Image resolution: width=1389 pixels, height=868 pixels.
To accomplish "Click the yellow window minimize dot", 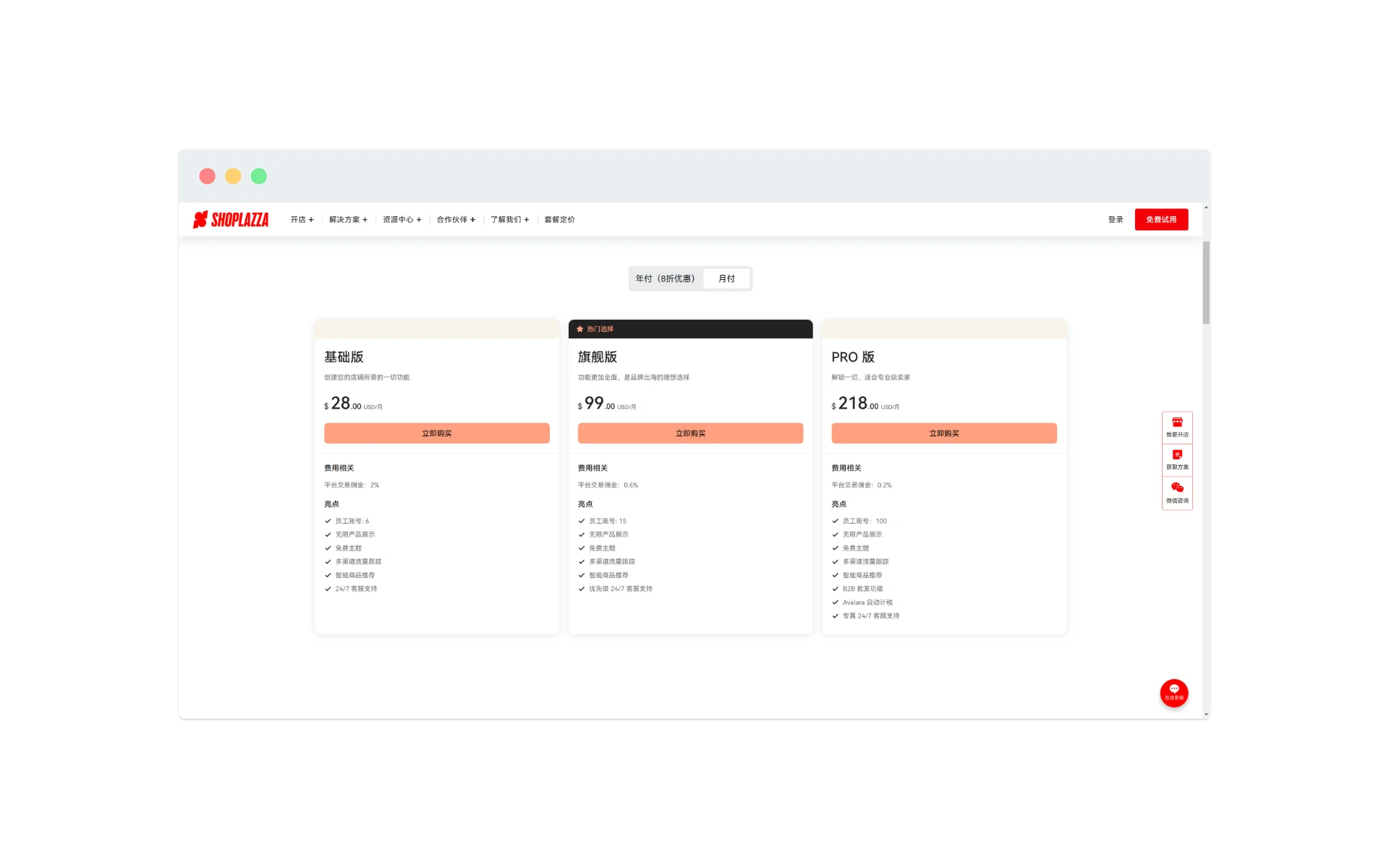I will coord(233,176).
